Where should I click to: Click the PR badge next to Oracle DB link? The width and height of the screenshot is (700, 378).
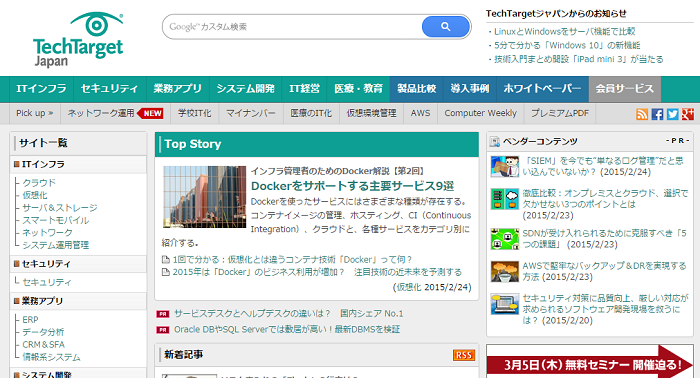point(162,330)
